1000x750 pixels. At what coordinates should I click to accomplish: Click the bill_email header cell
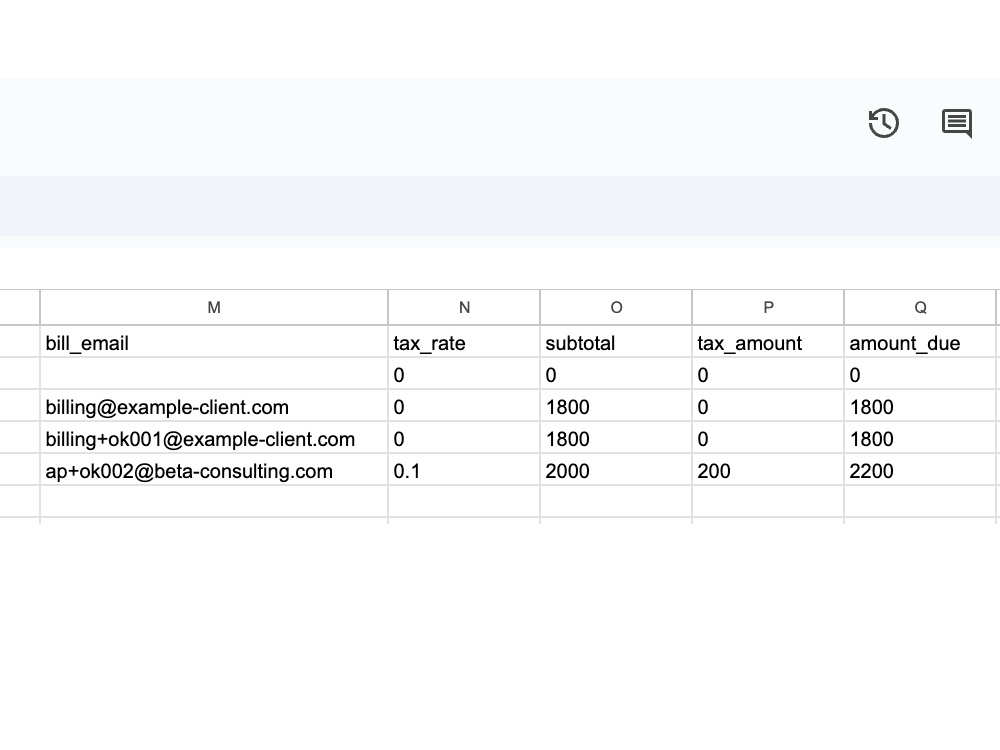point(214,342)
